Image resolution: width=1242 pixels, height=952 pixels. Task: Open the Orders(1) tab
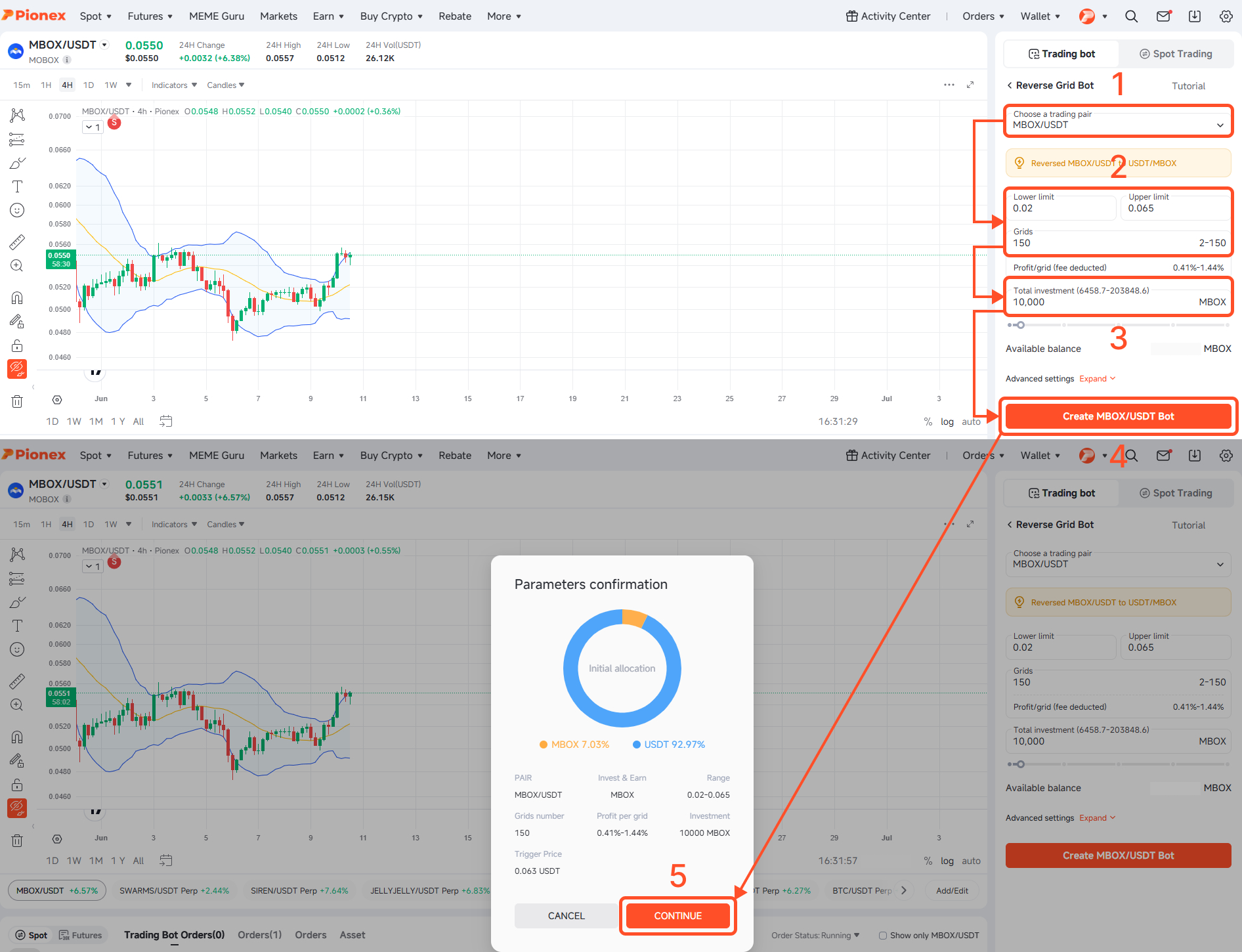[x=259, y=935]
